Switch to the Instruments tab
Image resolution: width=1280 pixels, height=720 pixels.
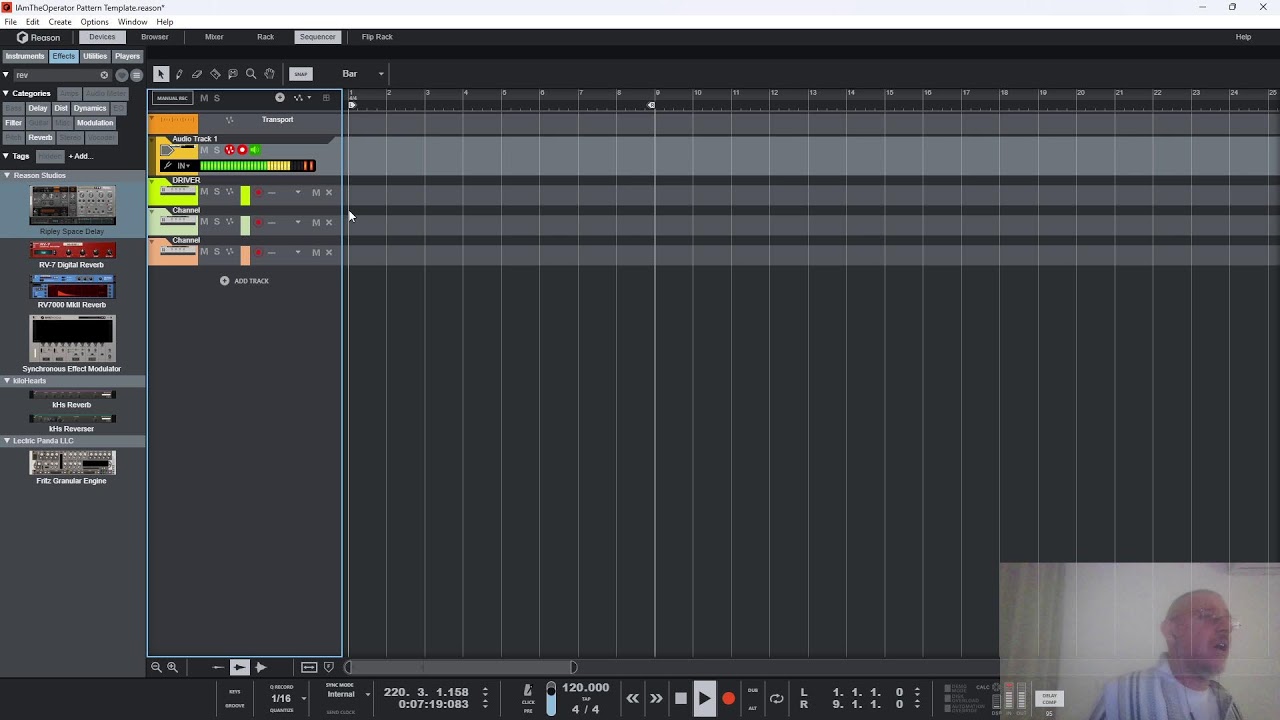(25, 56)
